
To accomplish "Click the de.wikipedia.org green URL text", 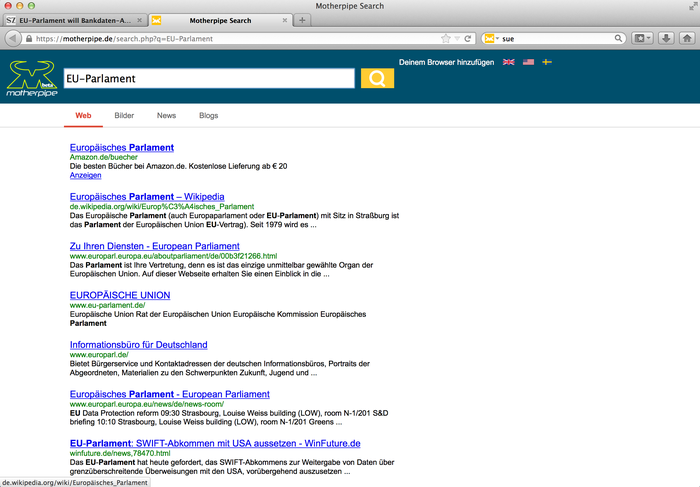I will click(x=162, y=207).
